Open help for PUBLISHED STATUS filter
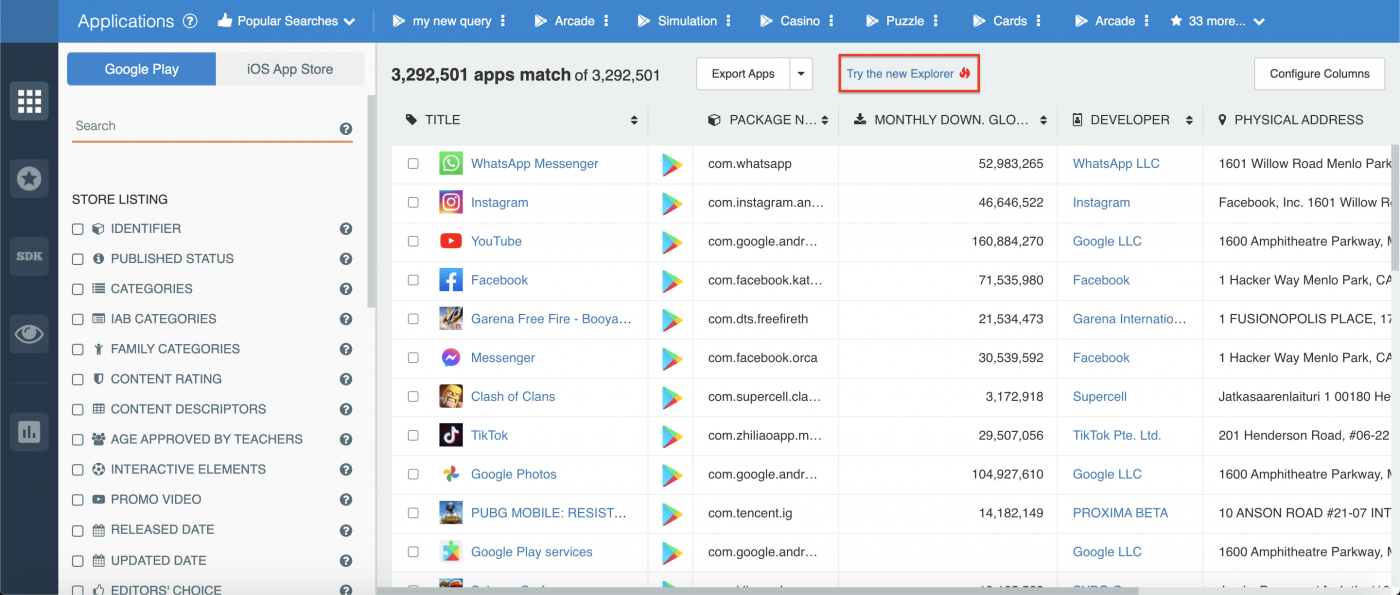1400x595 pixels. pos(346,259)
